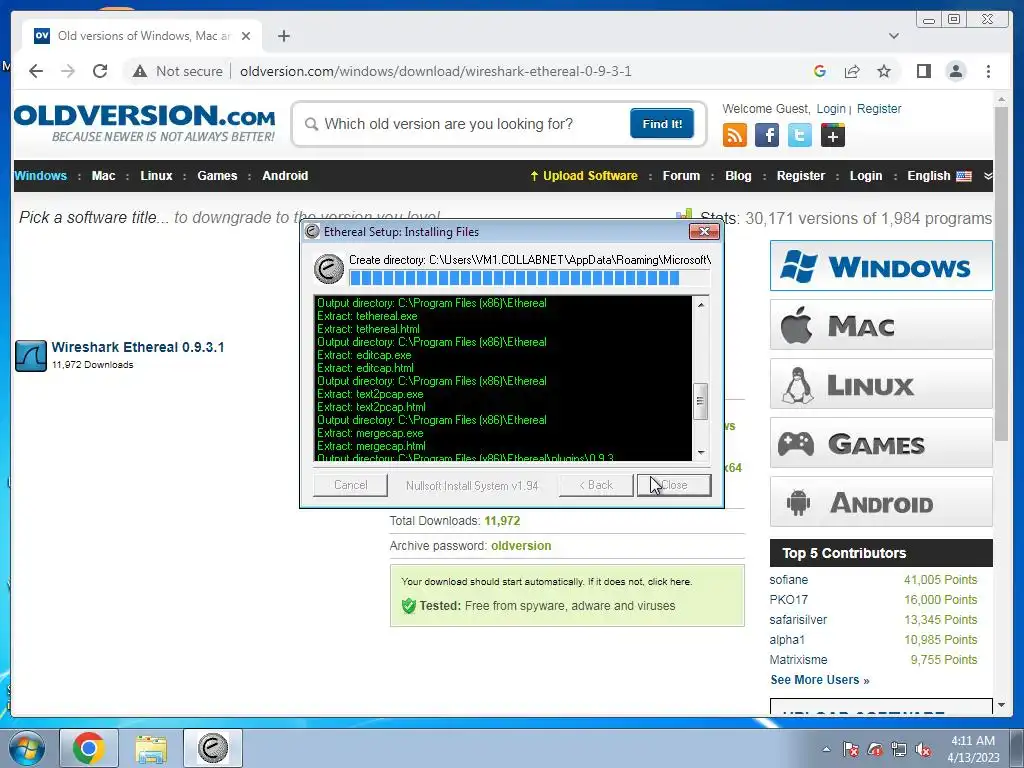Click the Linux platform banner button
This screenshot has width=1024, height=768.
pos(881,383)
